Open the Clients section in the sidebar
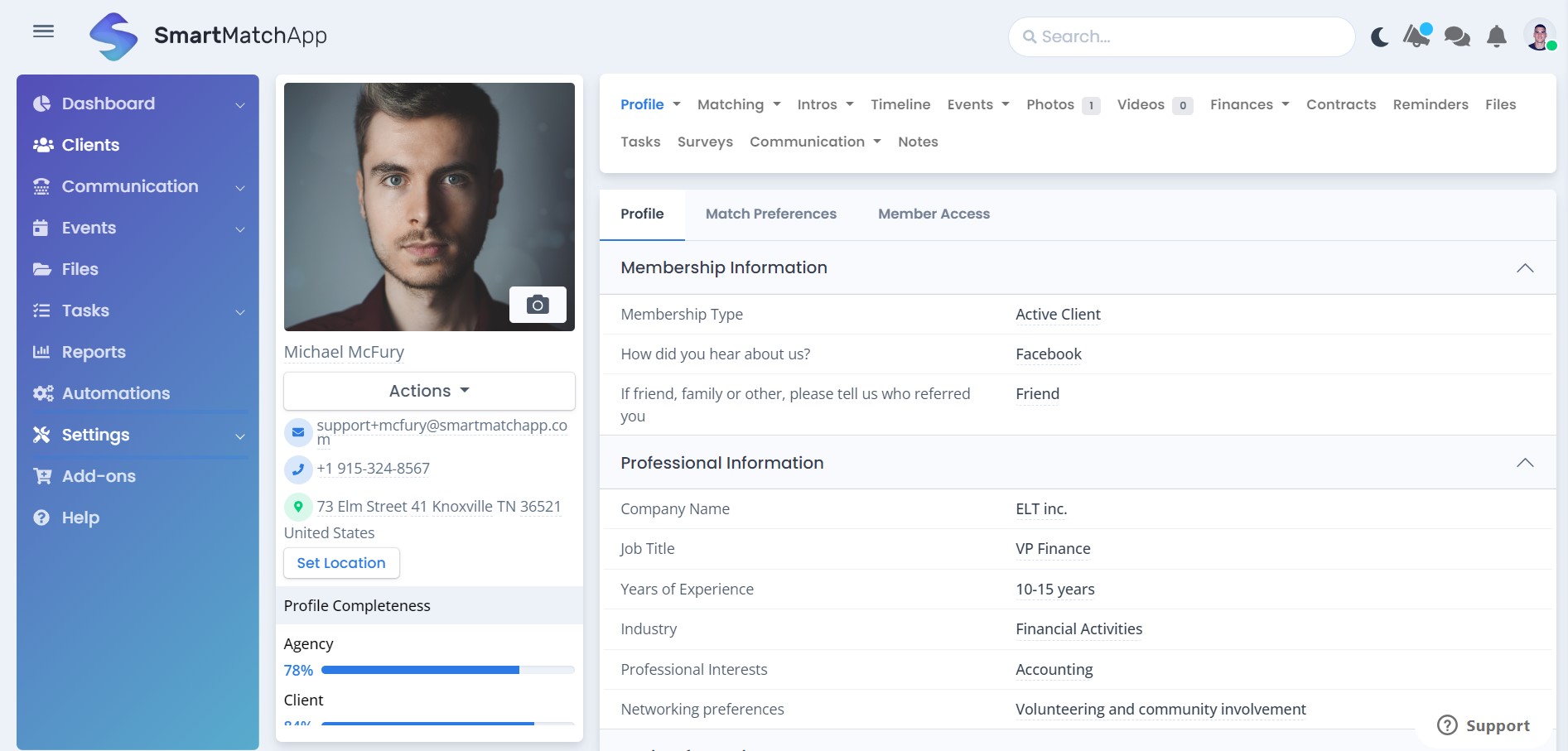Image resolution: width=1568 pixels, height=751 pixels. click(x=89, y=145)
